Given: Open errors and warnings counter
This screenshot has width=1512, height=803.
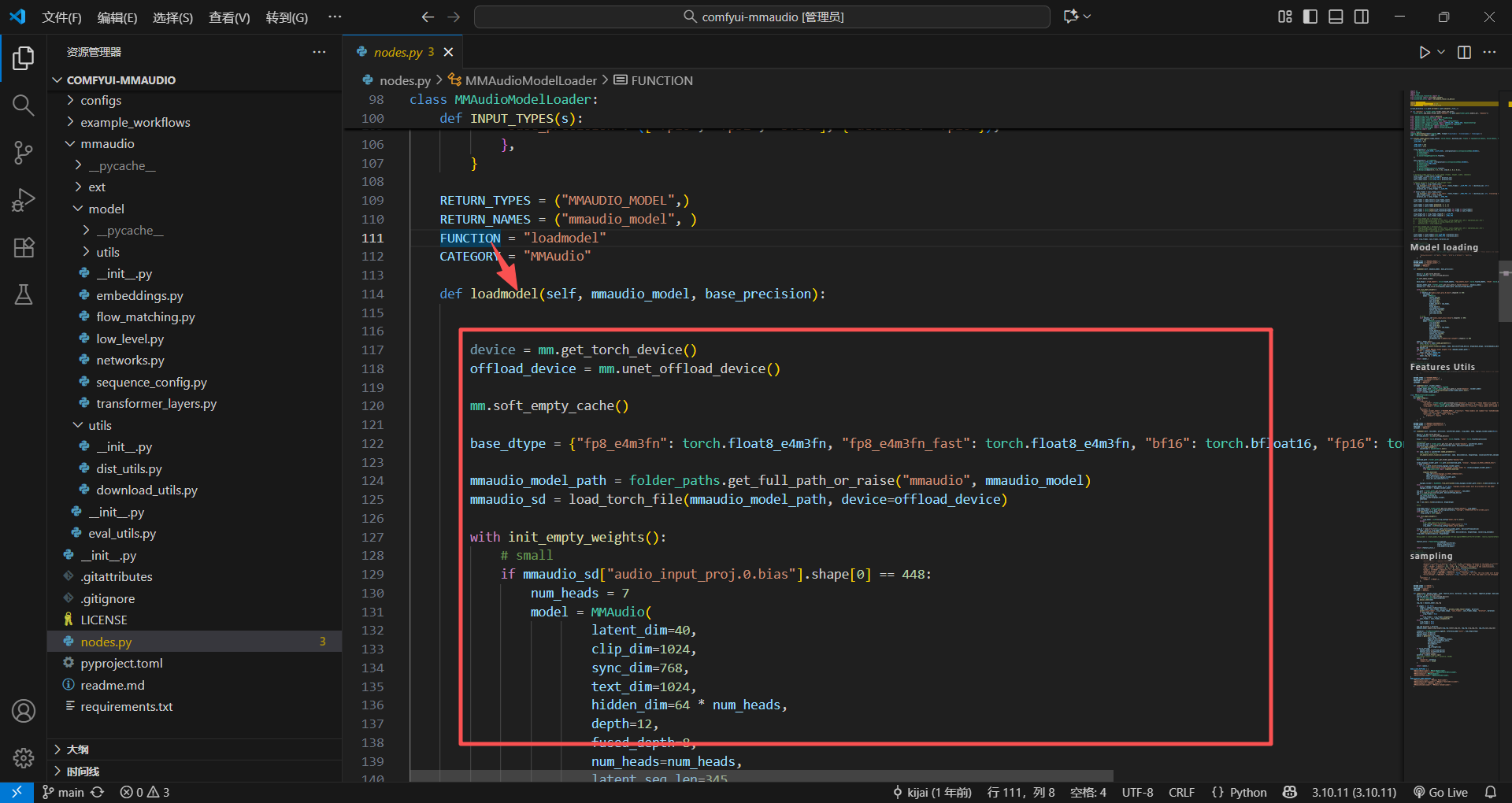Looking at the screenshot, I should [145, 792].
